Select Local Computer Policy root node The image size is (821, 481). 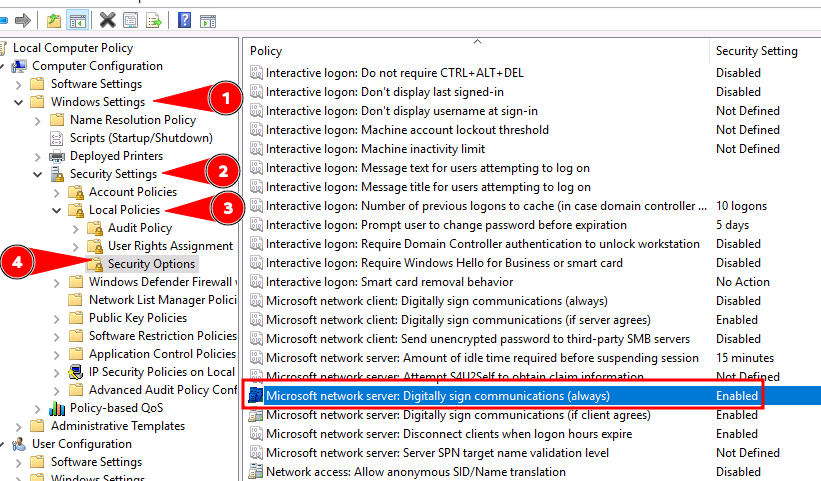click(73, 48)
